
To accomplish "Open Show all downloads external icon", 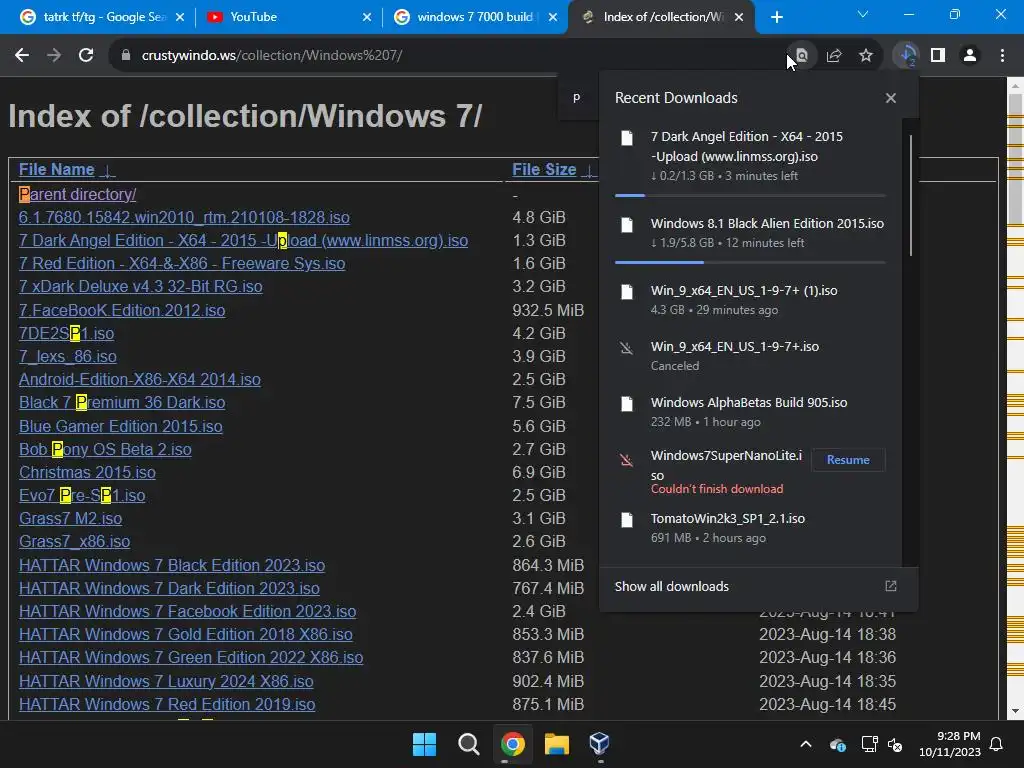I will coord(891,586).
